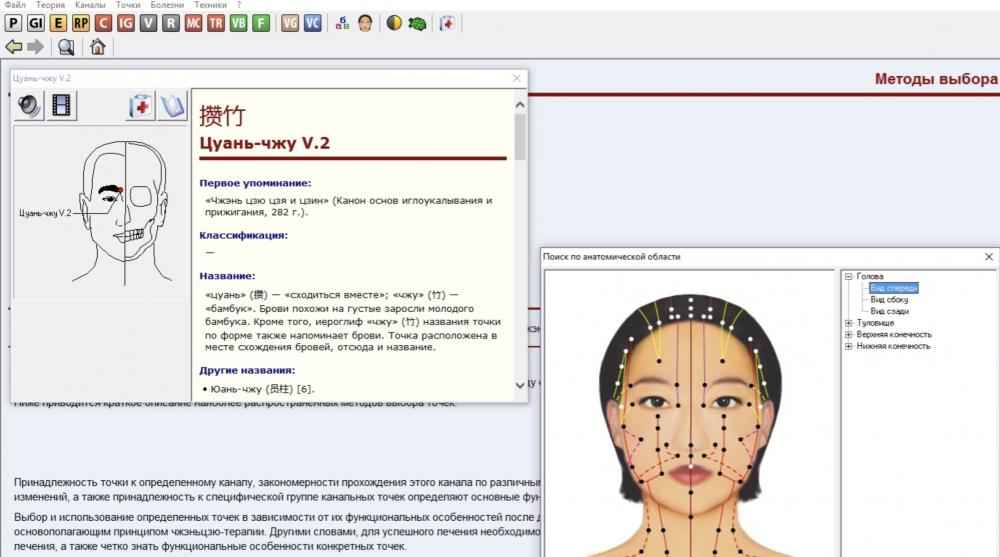The height and width of the screenshot is (557, 1000).
Task: Open the Болезни menu
Action: click(x=166, y=5)
